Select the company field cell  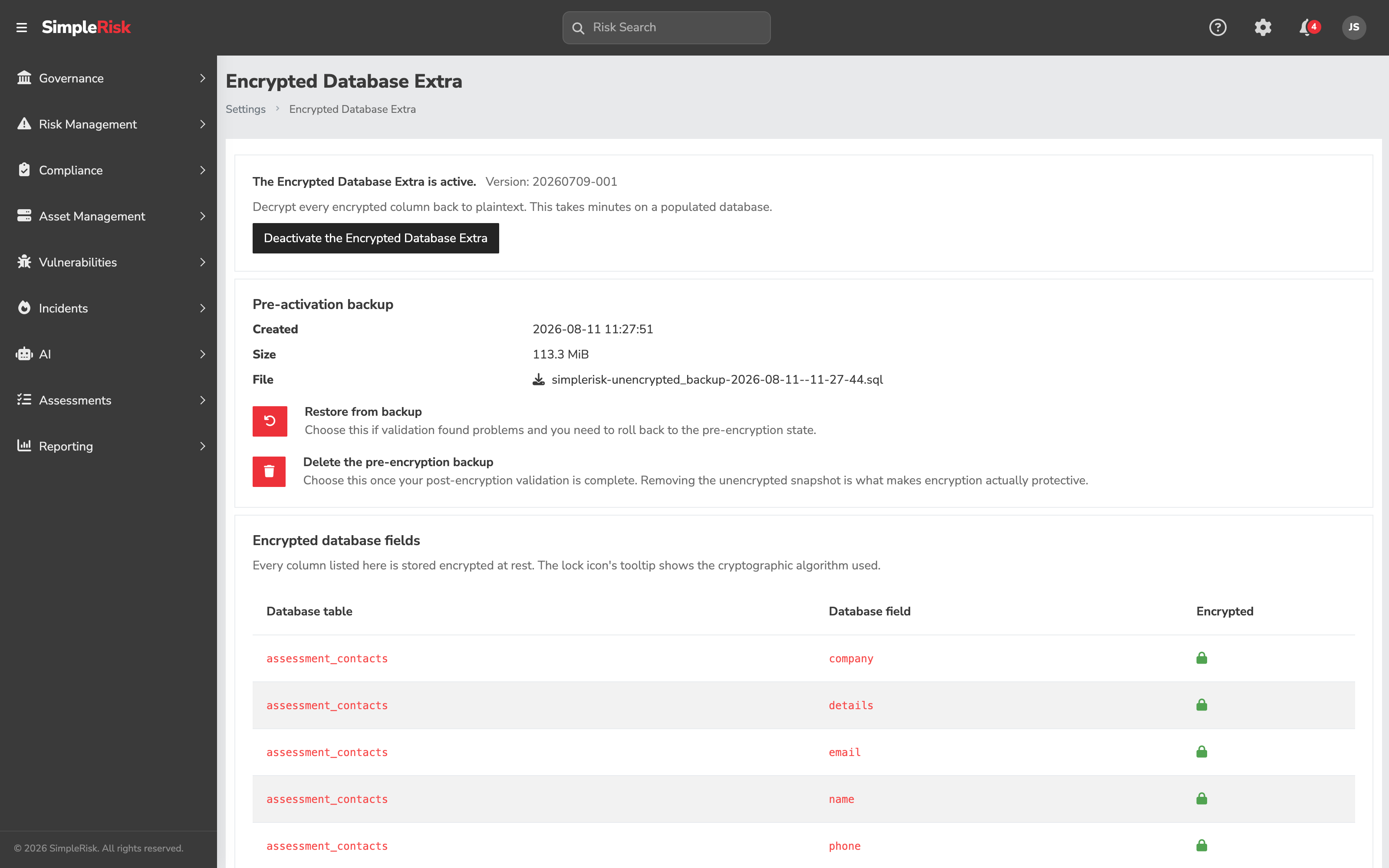[x=851, y=658]
